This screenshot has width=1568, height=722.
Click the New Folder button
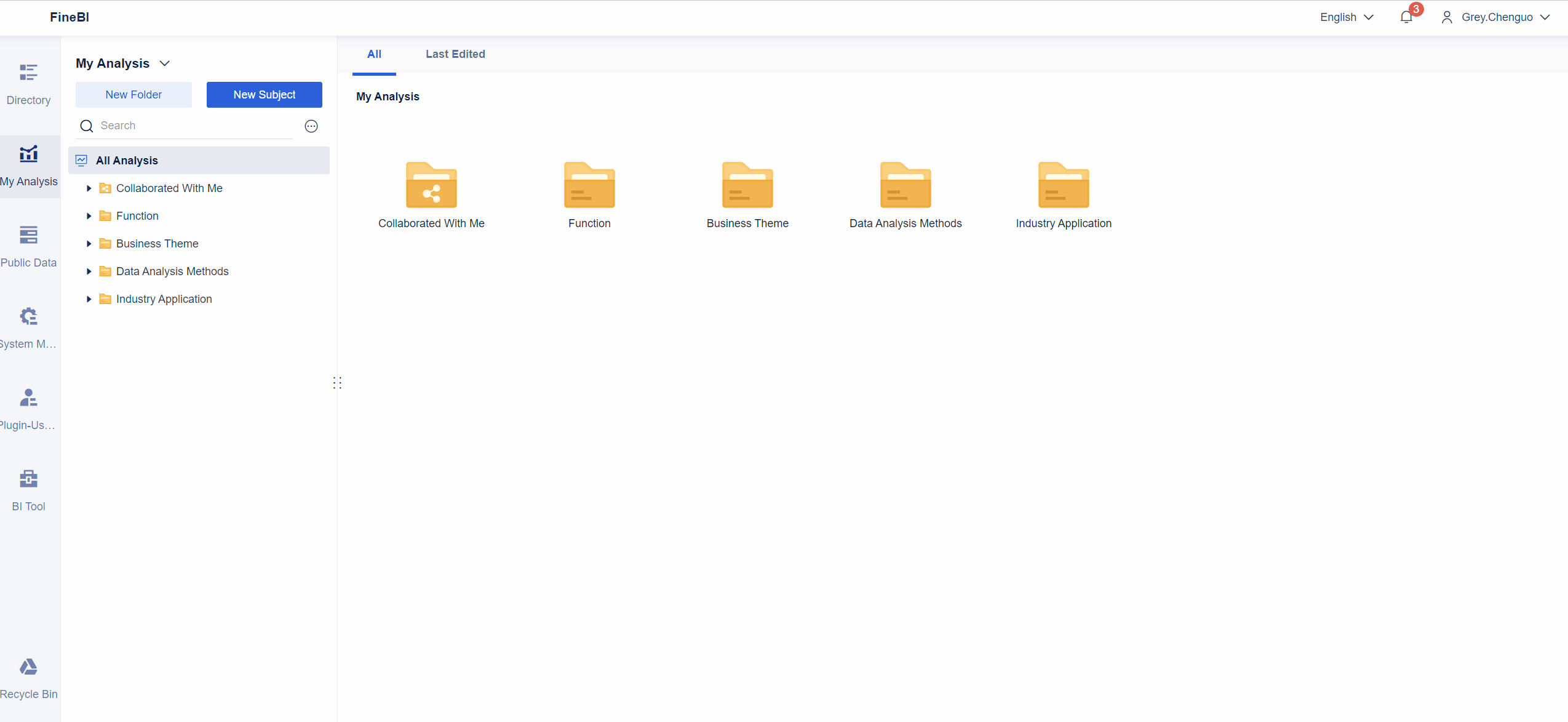tap(133, 94)
